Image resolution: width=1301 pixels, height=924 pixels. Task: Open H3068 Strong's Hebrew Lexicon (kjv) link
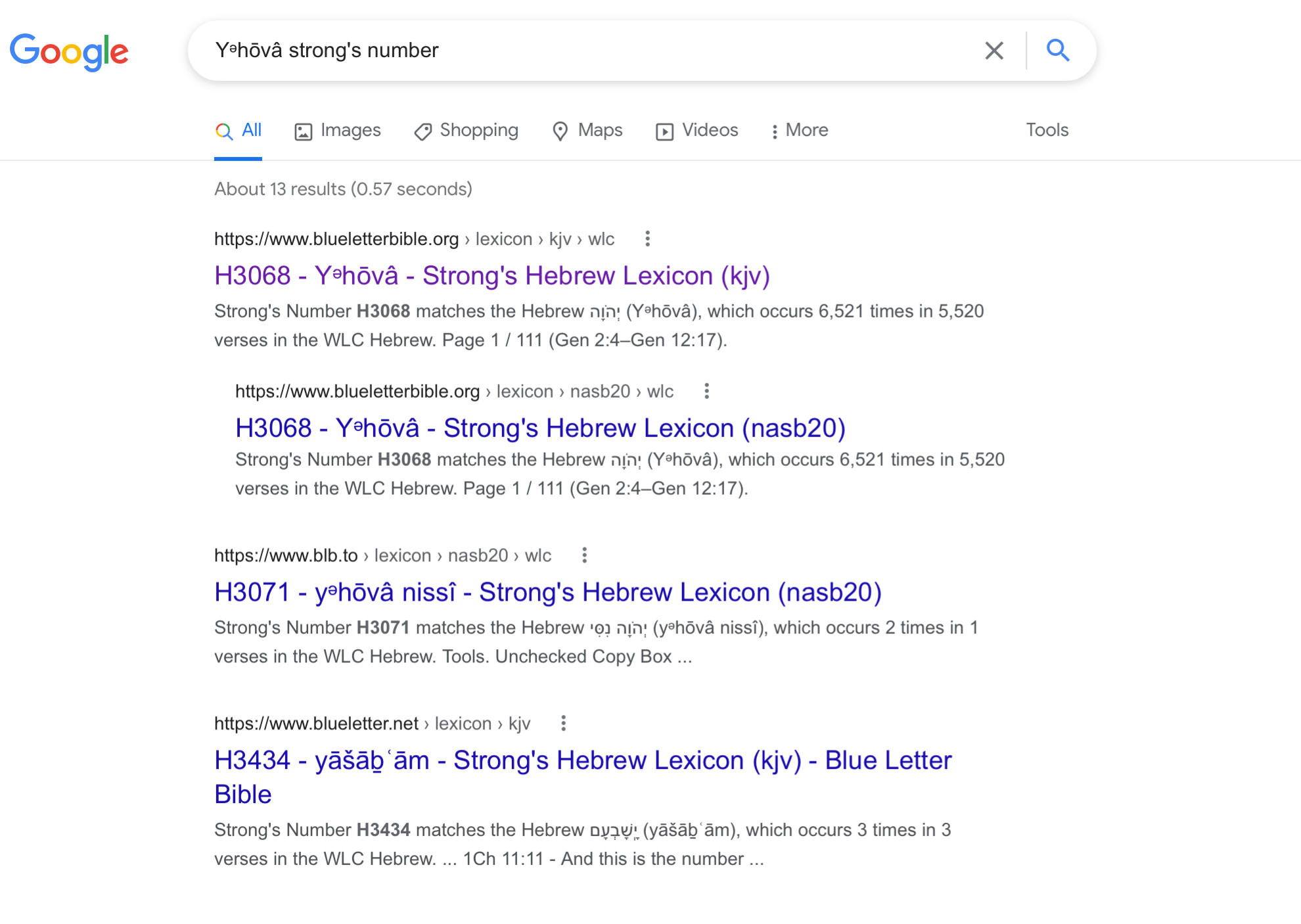pos(492,275)
